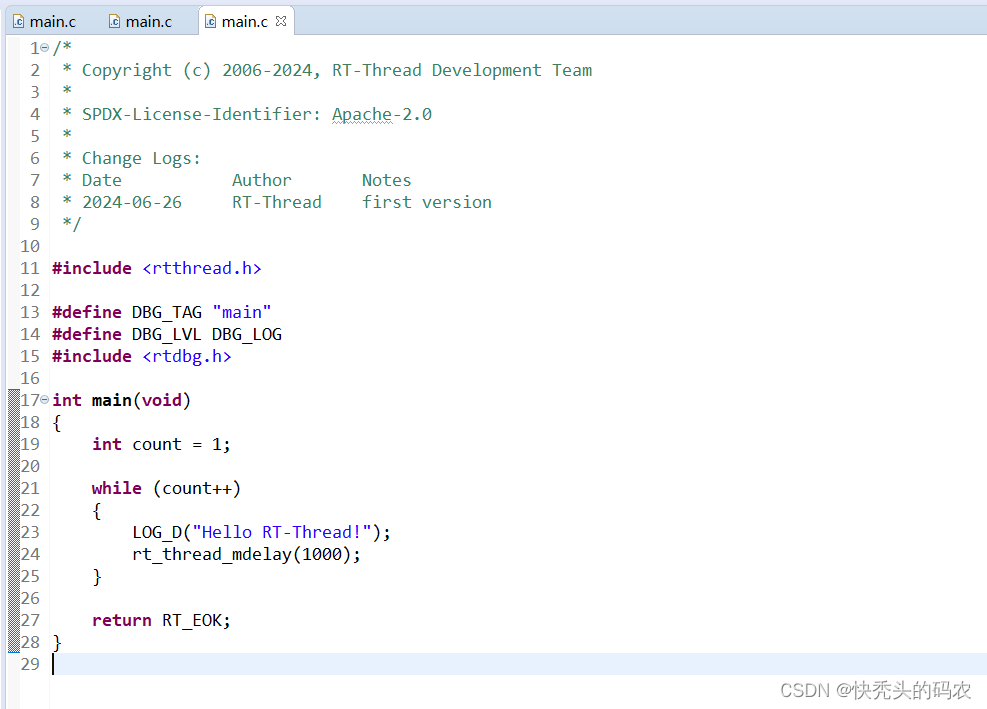
Task: Click the "first version" note
Action: 427,202
